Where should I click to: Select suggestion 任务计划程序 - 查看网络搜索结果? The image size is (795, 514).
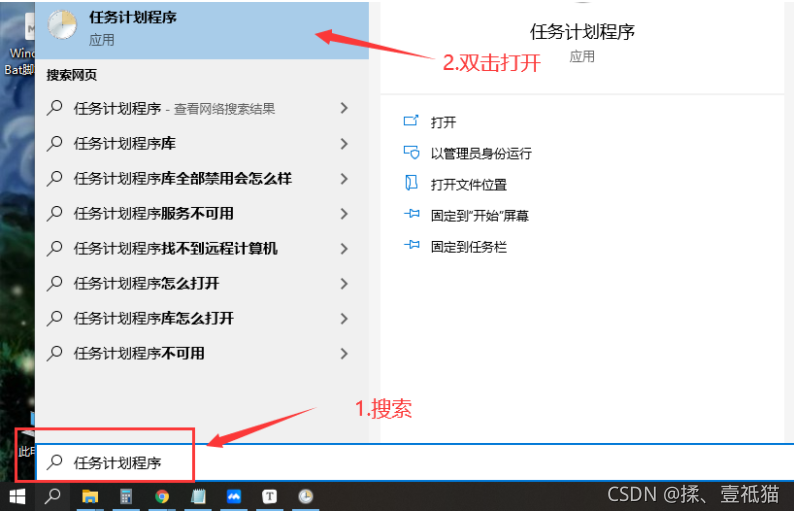coord(202,108)
